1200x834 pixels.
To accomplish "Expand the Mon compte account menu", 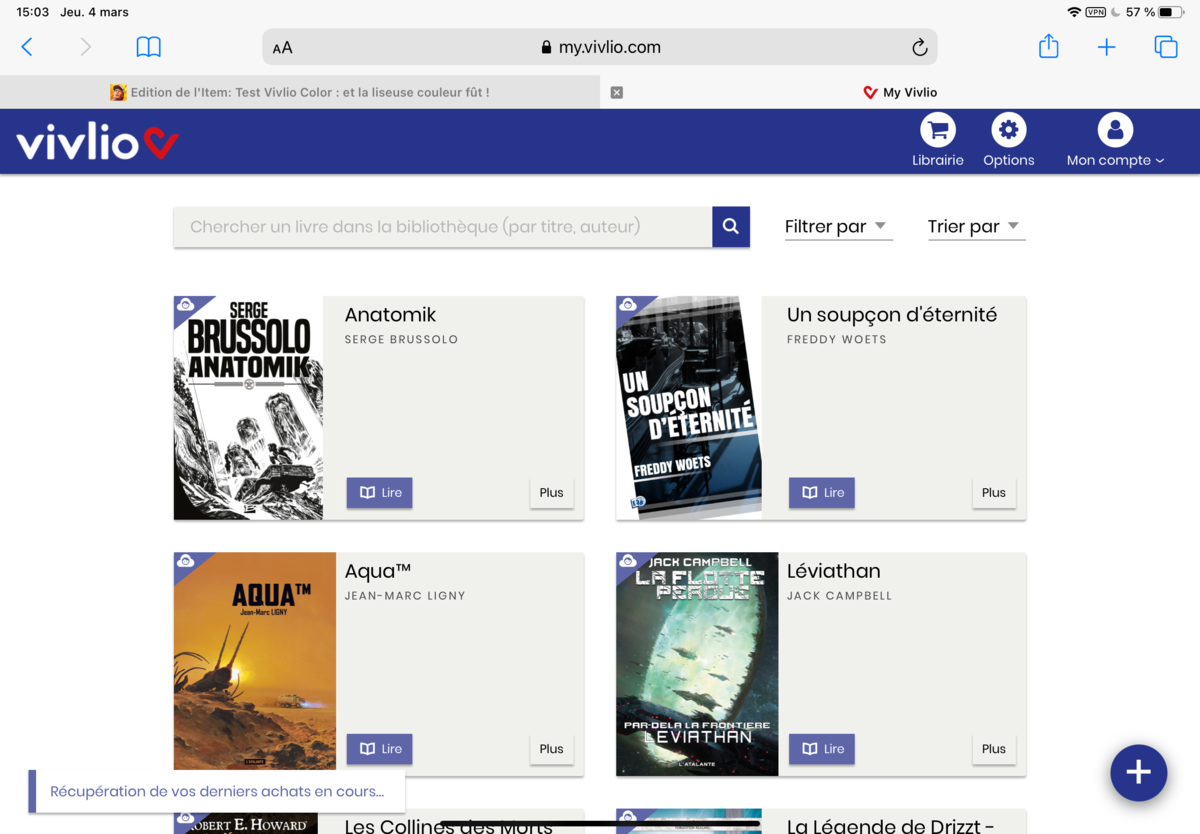I will click(x=1115, y=140).
